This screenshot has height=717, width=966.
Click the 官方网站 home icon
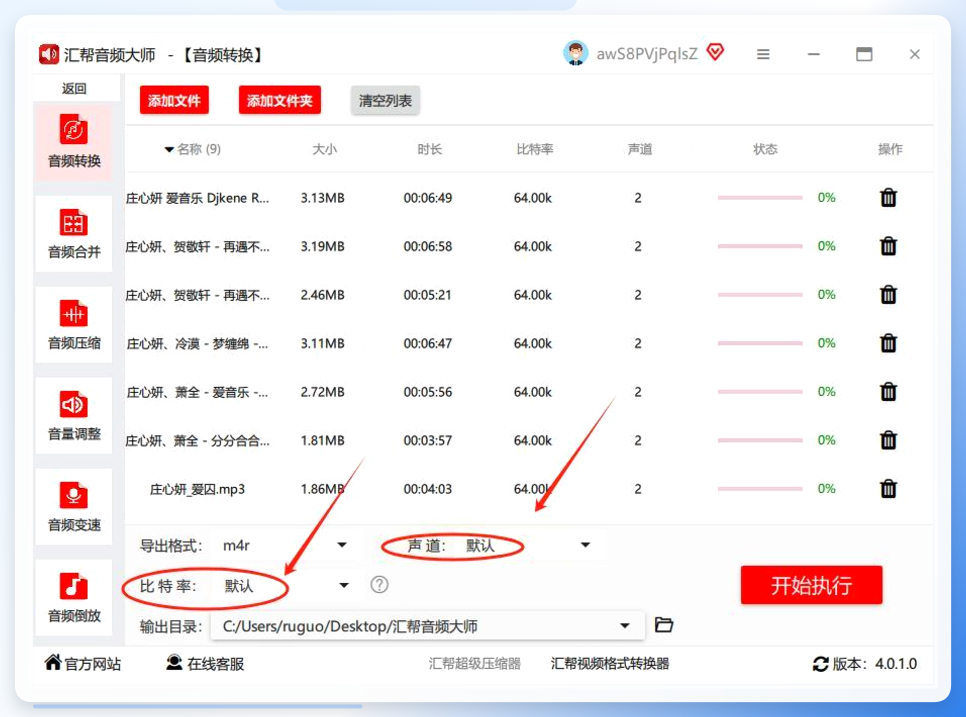pyautogui.click(x=53, y=663)
